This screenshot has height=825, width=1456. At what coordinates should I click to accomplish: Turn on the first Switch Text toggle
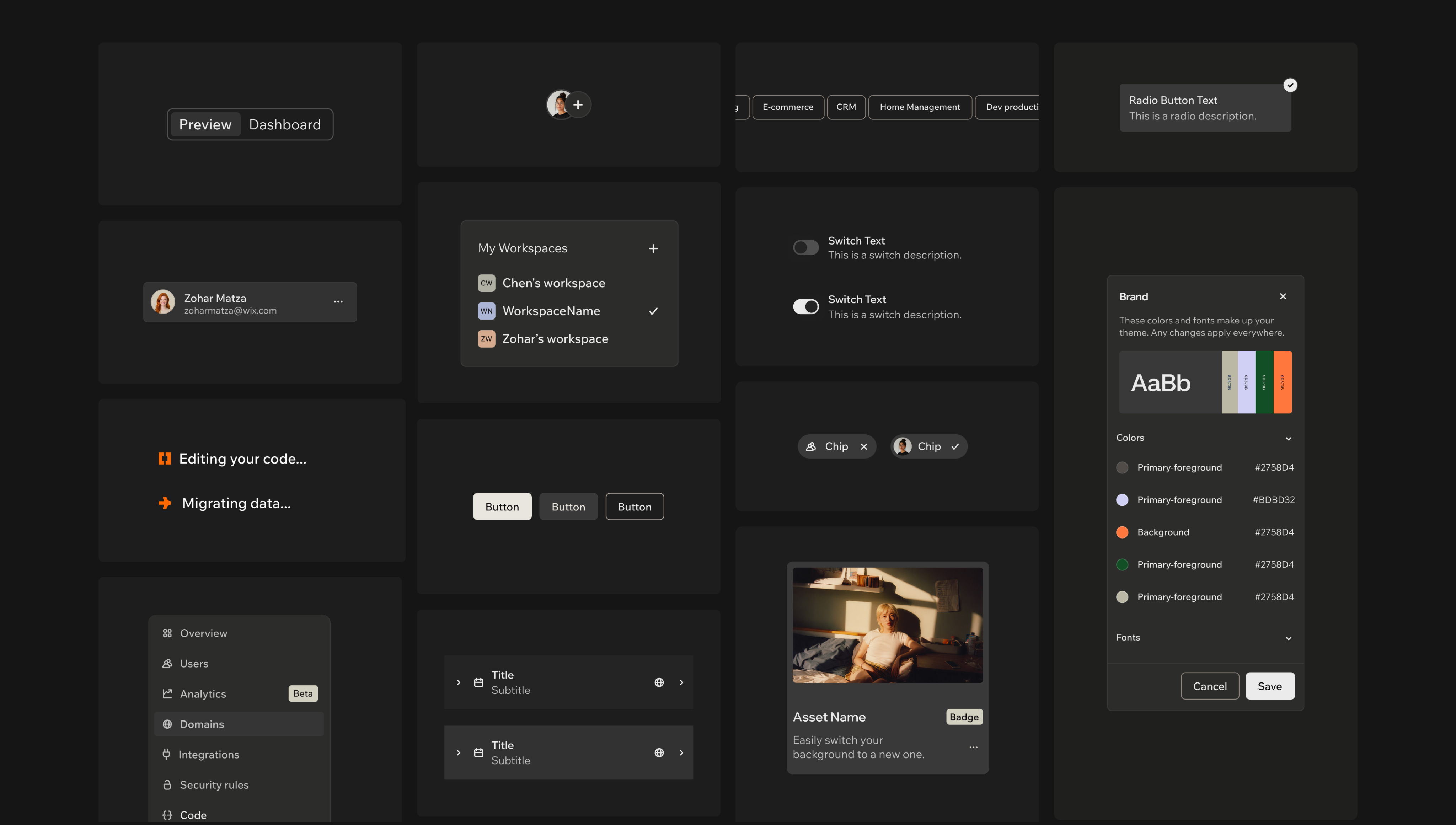(805, 248)
